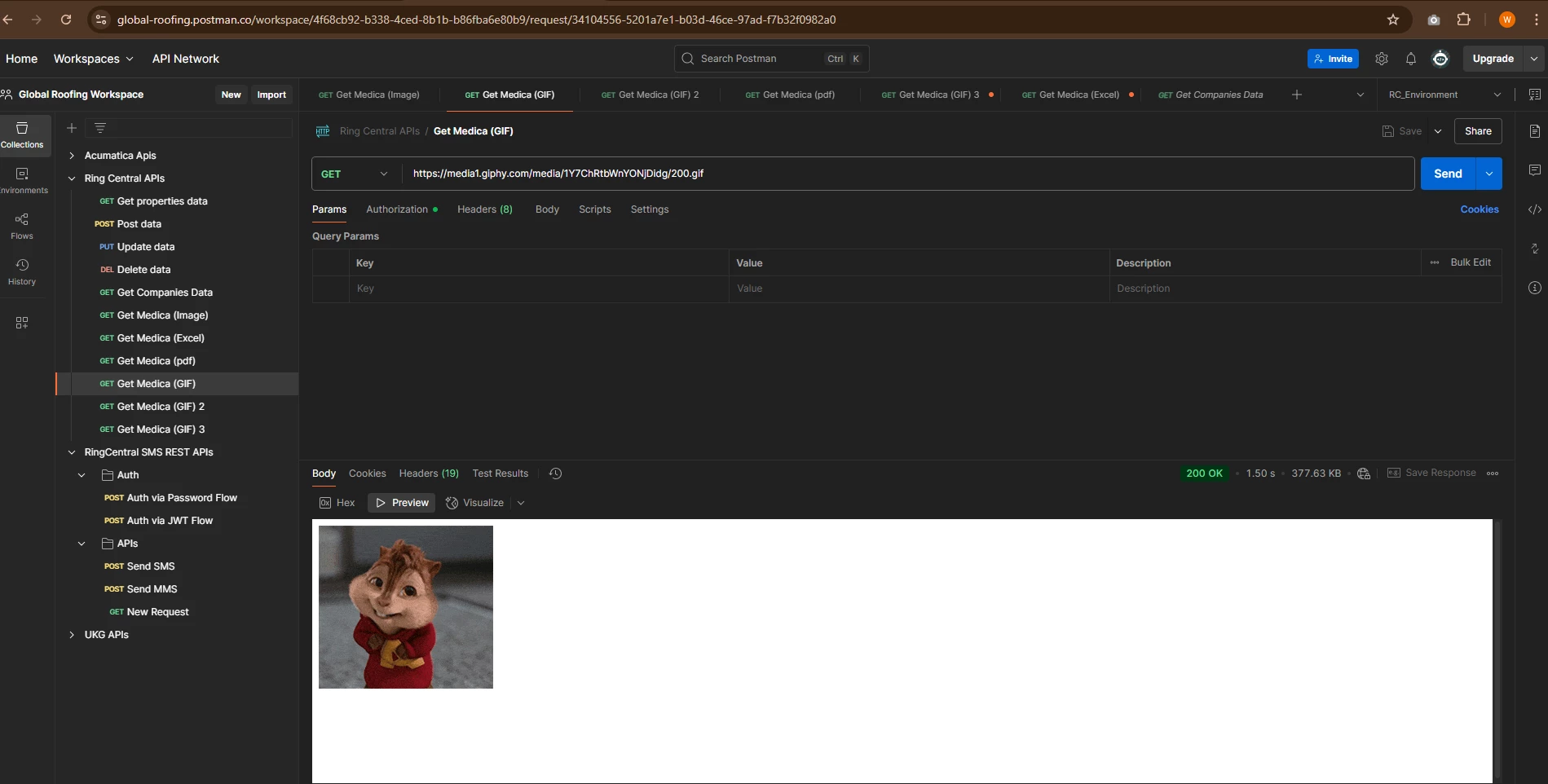Open the documentation icon in the right sidebar
This screenshot has height=784, width=1548.
[1534, 131]
